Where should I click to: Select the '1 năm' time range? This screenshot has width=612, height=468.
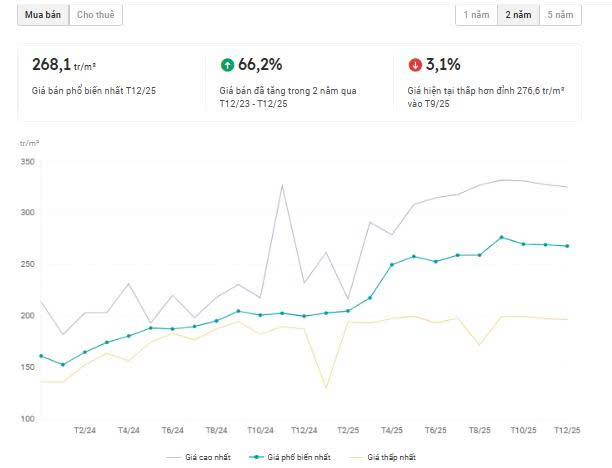(476, 15)
